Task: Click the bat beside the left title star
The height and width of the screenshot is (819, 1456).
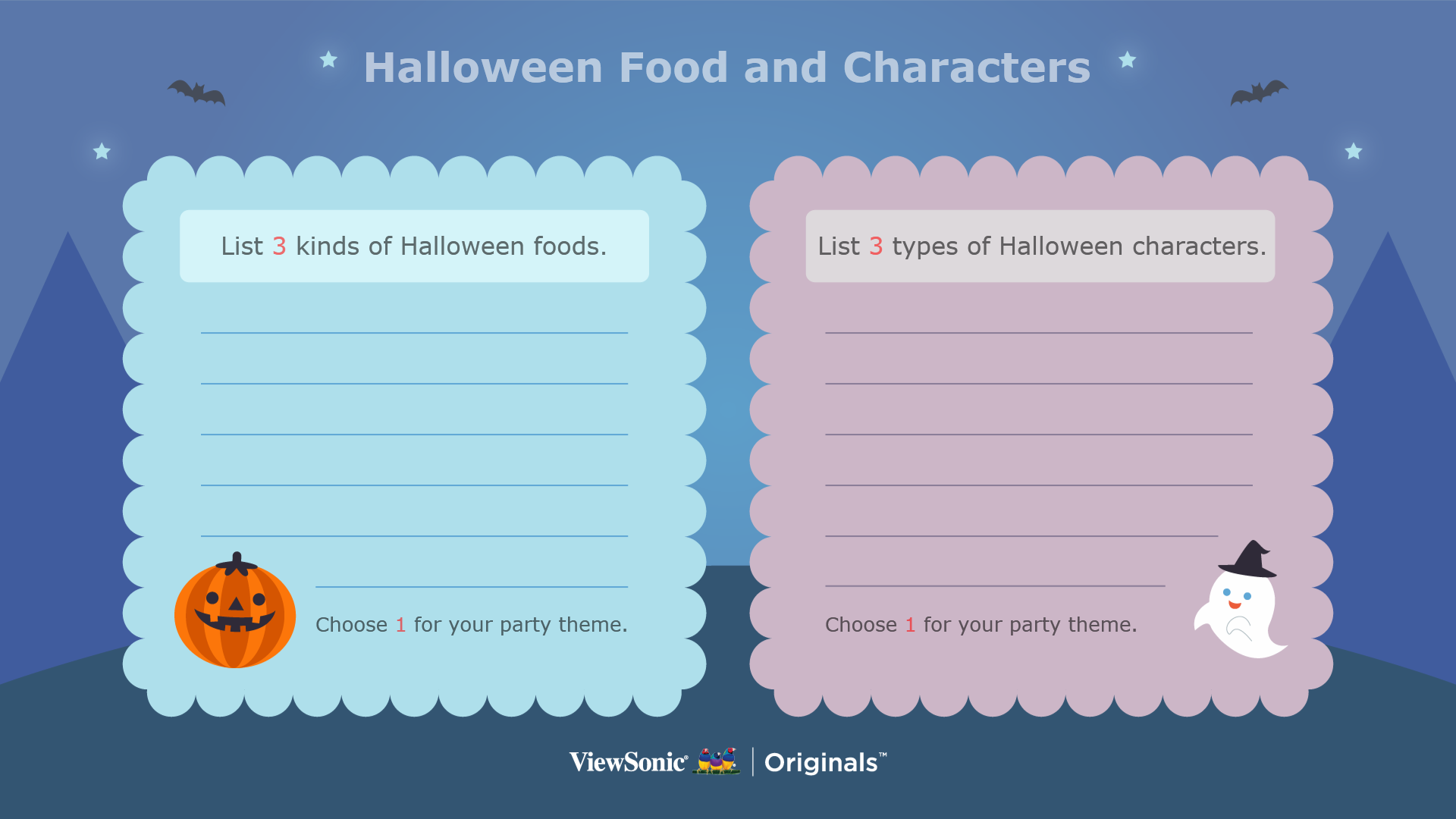Action: (x=196, y=92)
